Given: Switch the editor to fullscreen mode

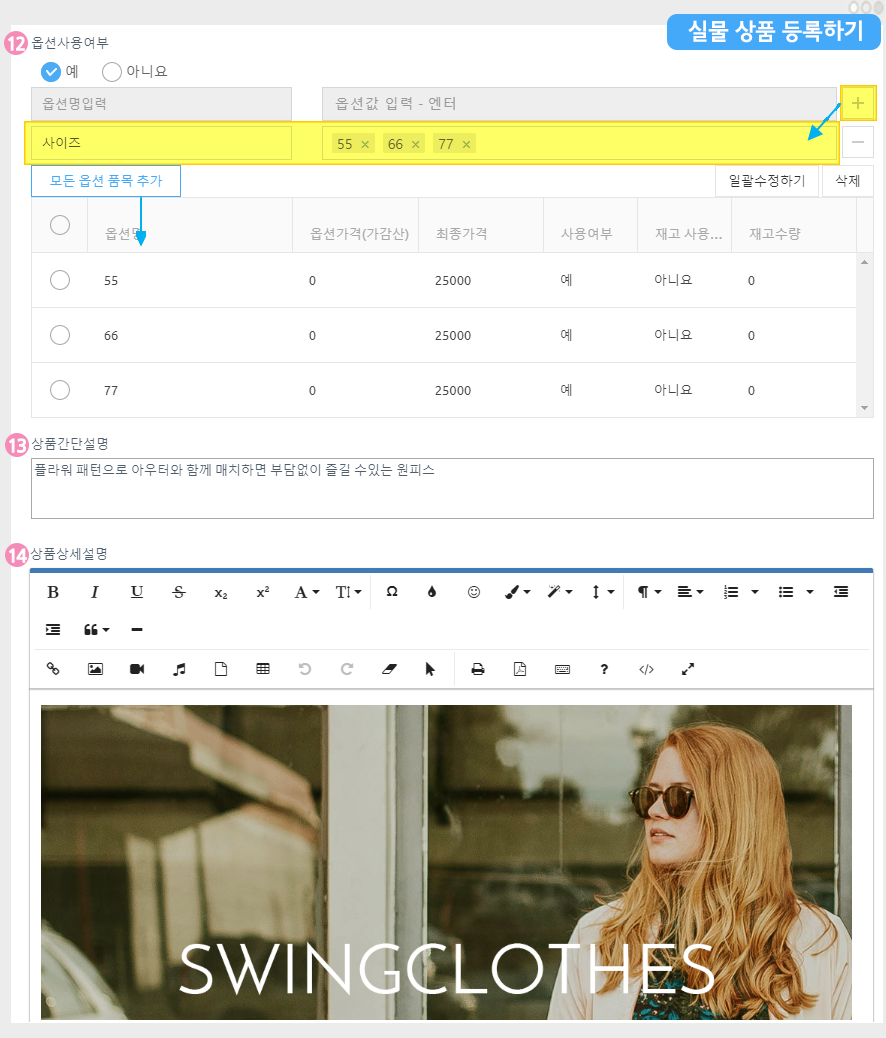Looking at the screenshot, I should 688,670.
